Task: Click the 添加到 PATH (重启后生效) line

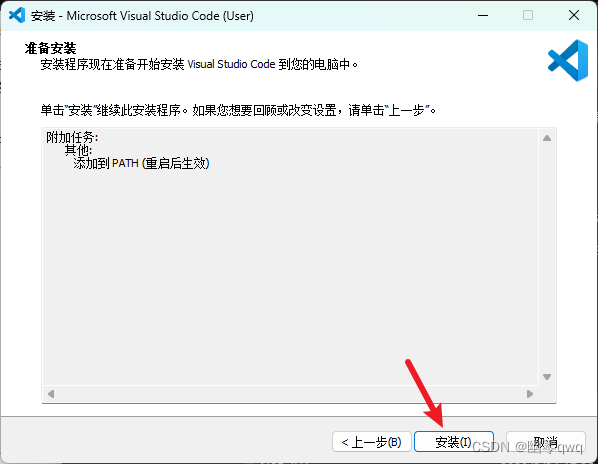Action: [141, 164]
